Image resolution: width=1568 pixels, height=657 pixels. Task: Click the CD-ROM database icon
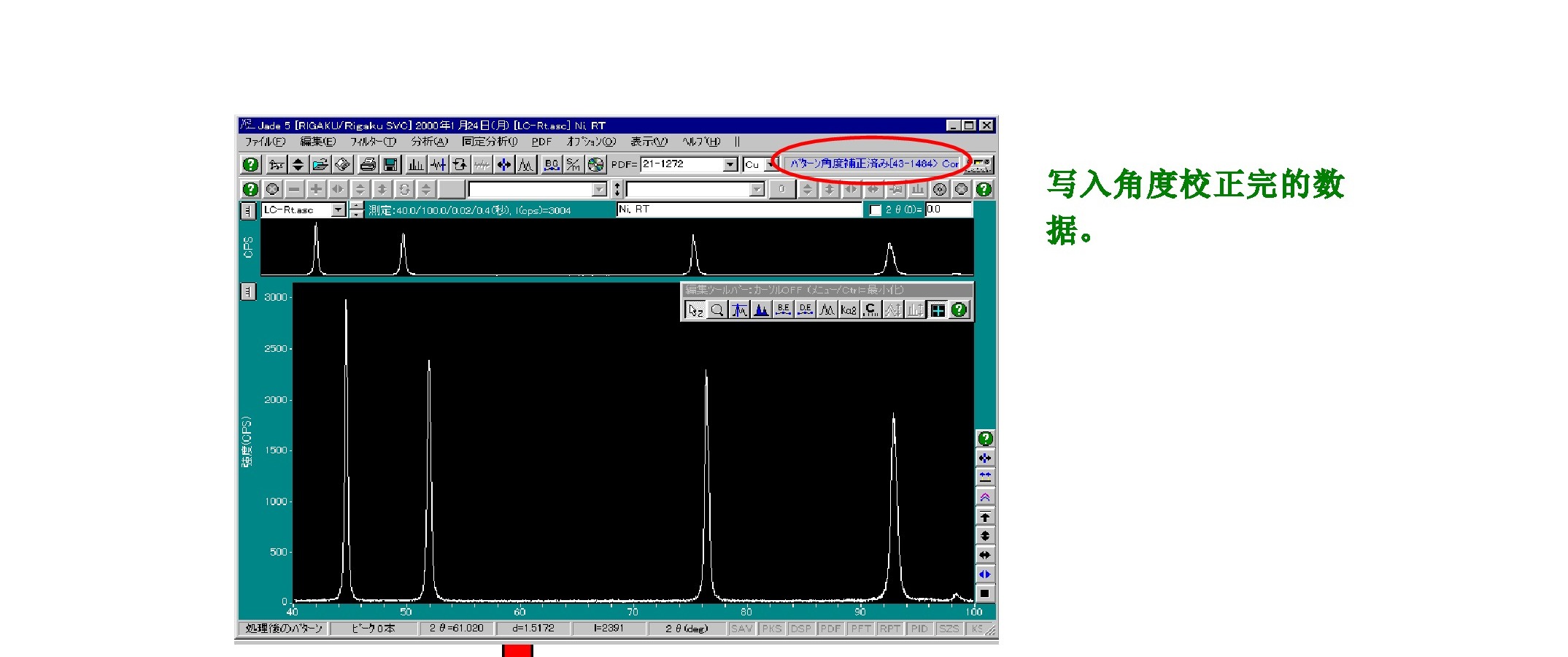[596, 165]
